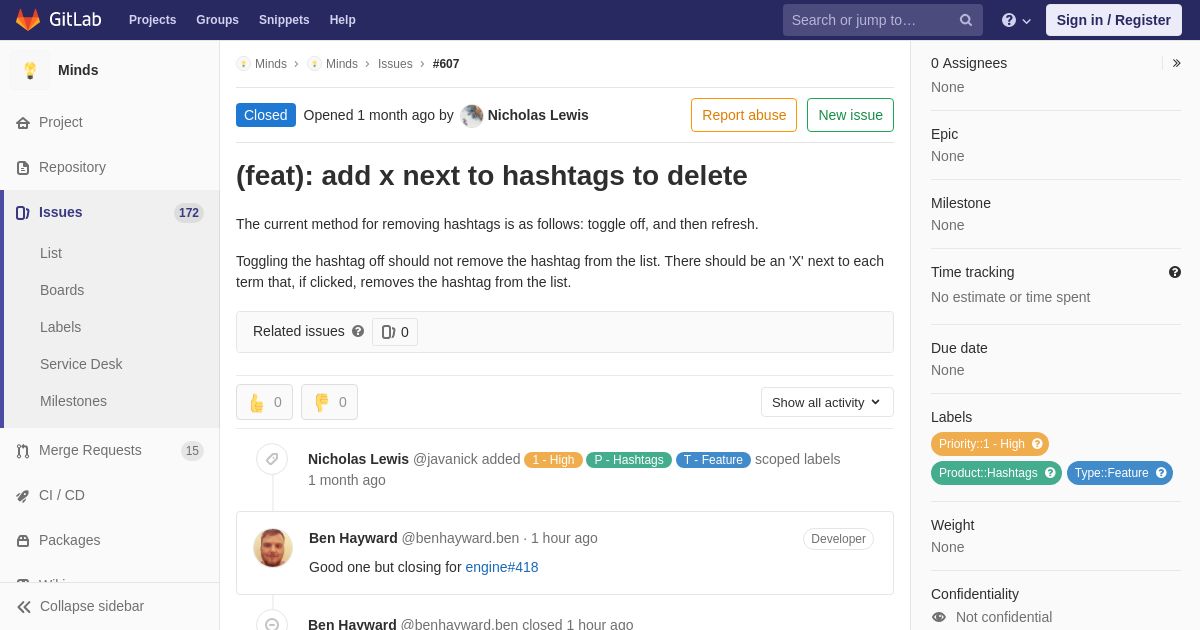Open Snippets in top navbar

point(284,20)
